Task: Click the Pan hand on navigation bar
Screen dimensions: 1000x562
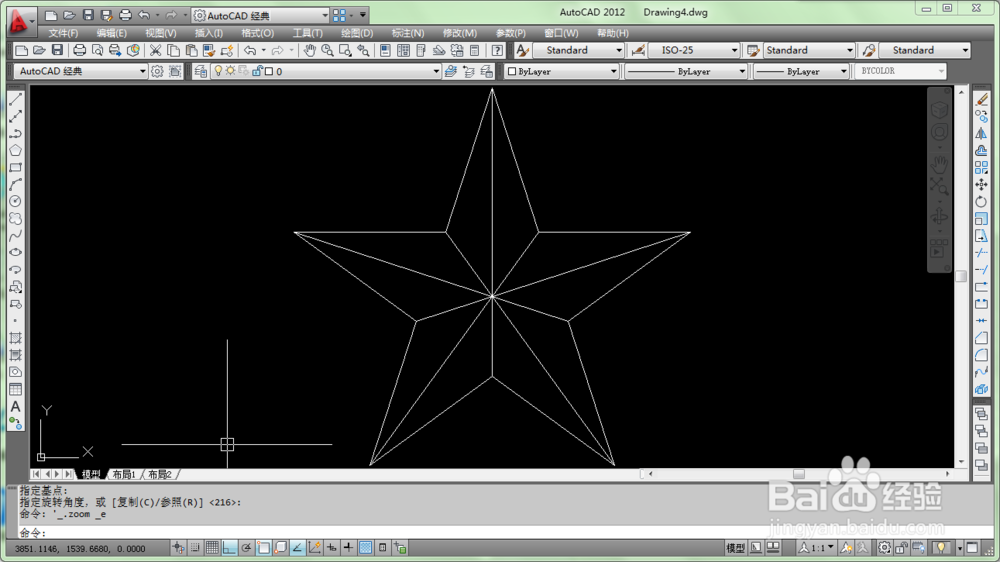Action: 939,165
